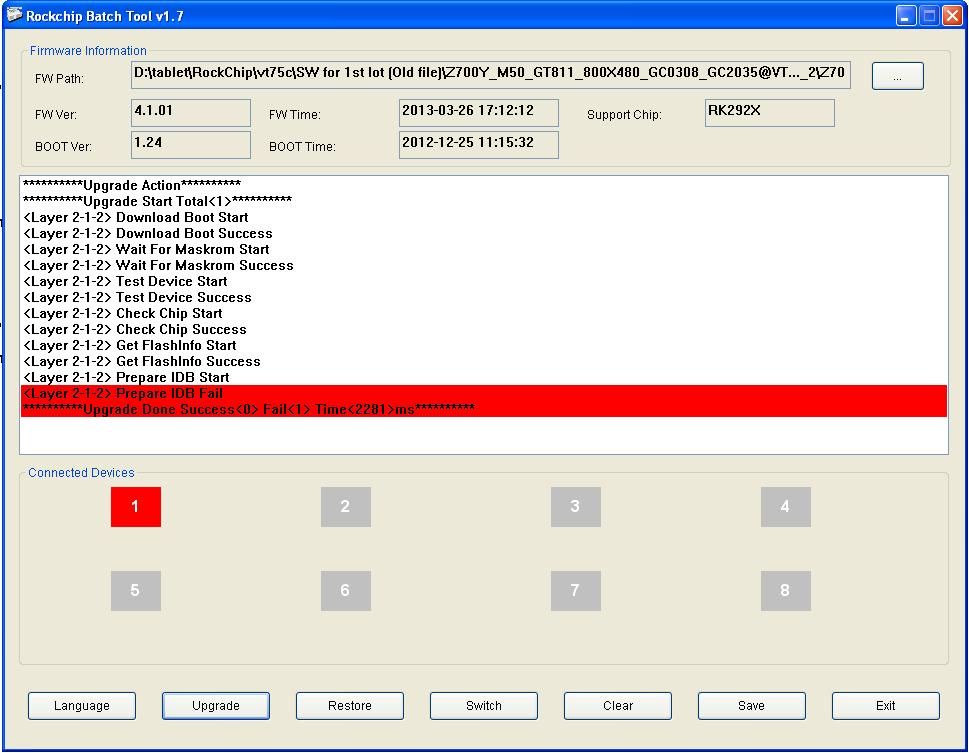Screen dimensions: 969x753
Task: Select connected device slot 7
Action: pos(575,591)
